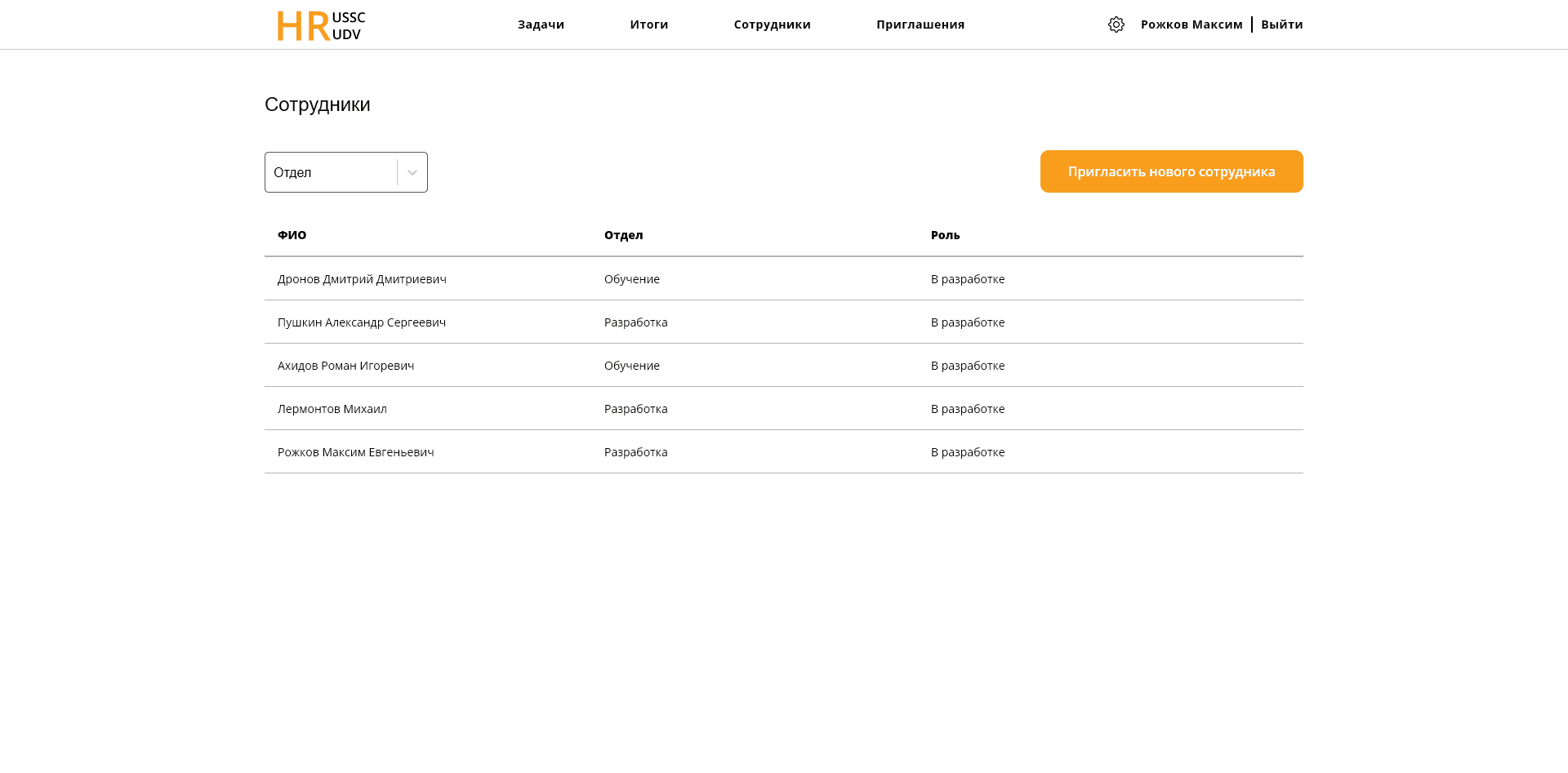This screenshot has height=773, width=1568.
Task: Open employee Пушкин Александр Сергеевич
Action: click(361, 322)
